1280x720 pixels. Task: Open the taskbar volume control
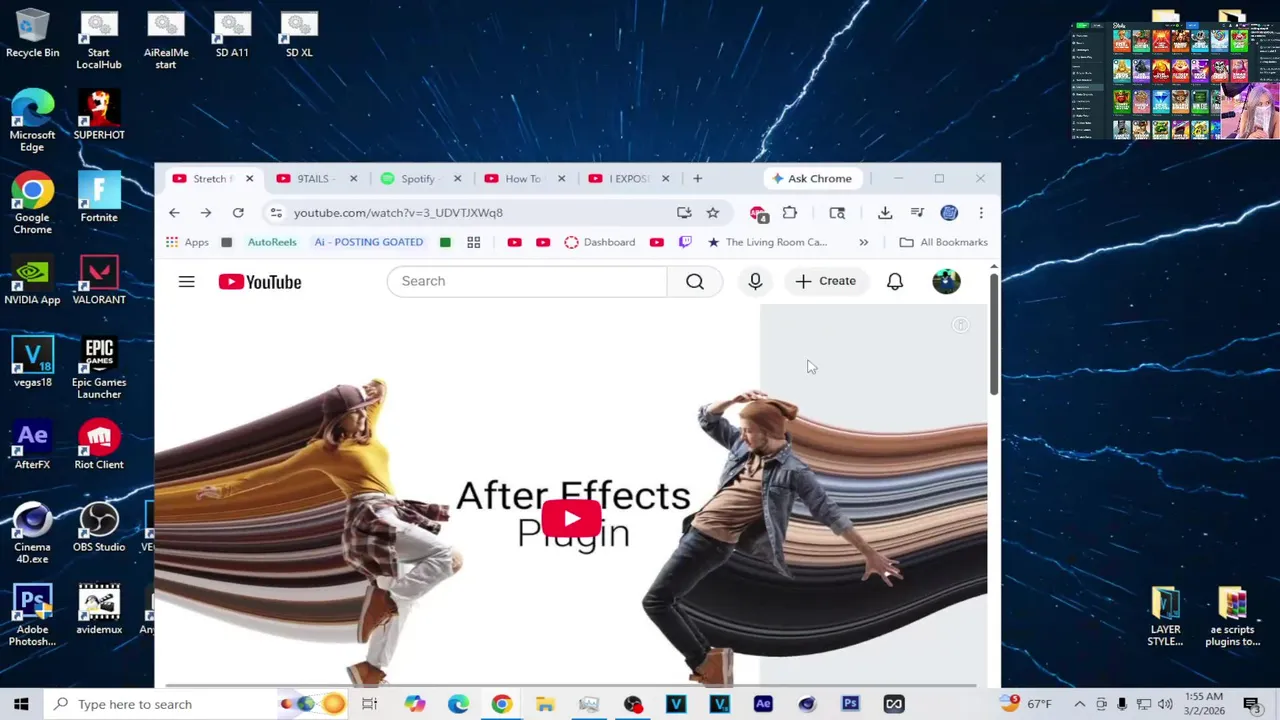(1165, 704)
